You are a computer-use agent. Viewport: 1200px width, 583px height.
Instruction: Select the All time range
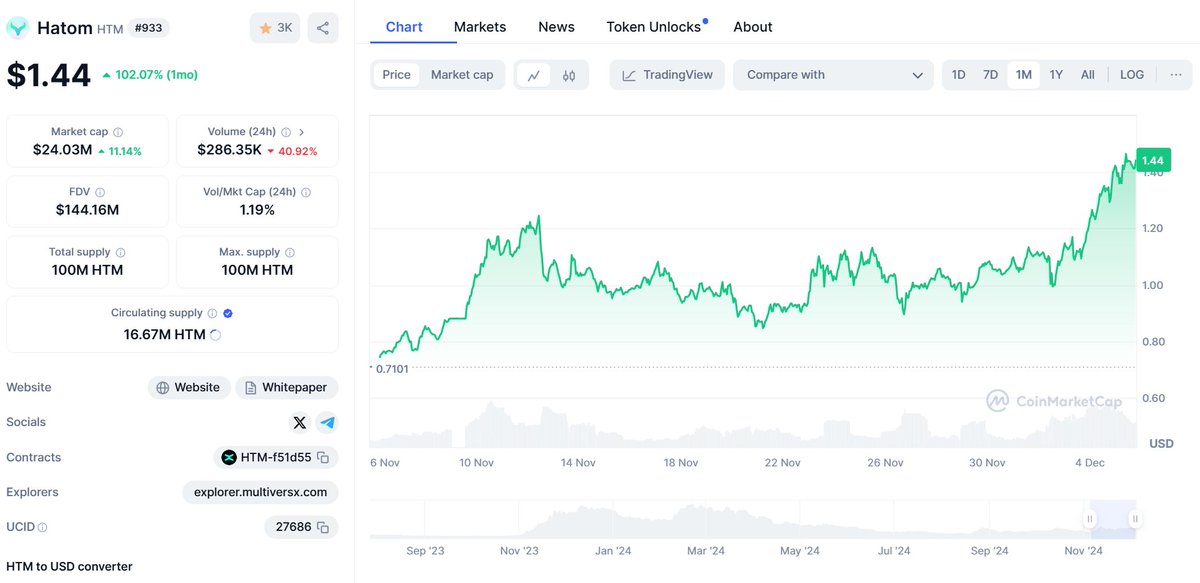pyautogui.click(x=1088, y=75)
